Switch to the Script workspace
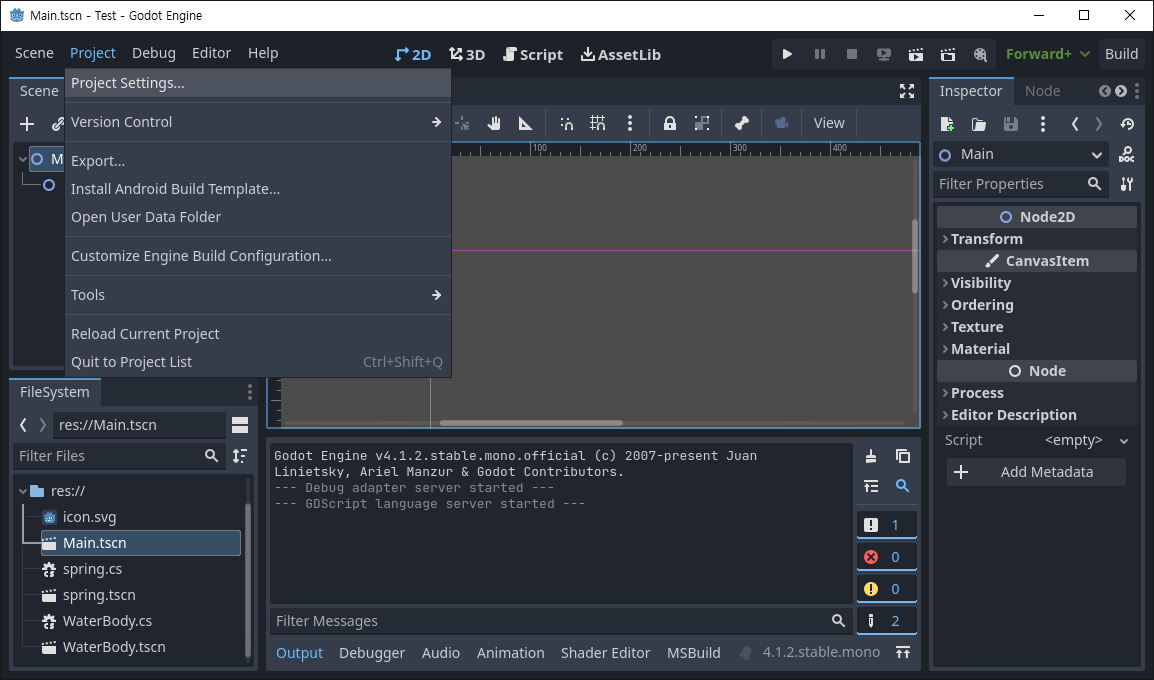The height and width of the screenshot is (680, 1154). point(533,54)
